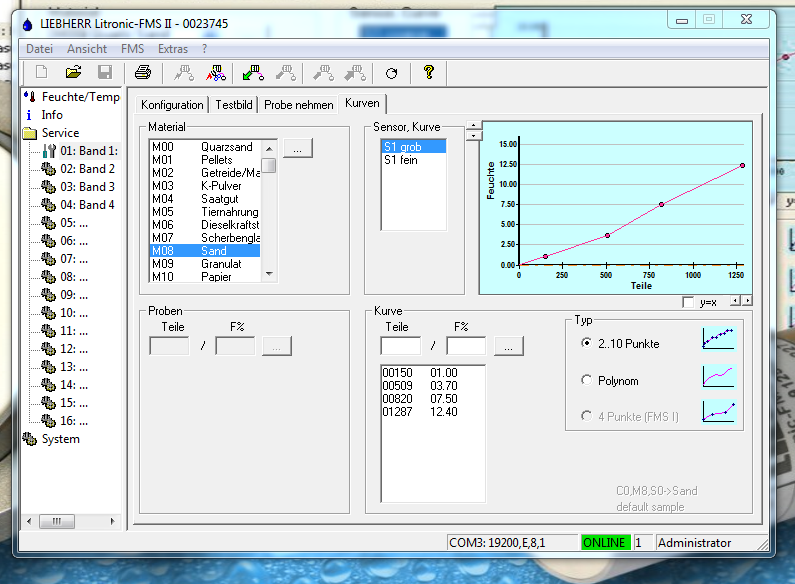This screenshot has width=795, height=584.
Task: Toggle the y=x checkbox
Action: click(688, 302)
